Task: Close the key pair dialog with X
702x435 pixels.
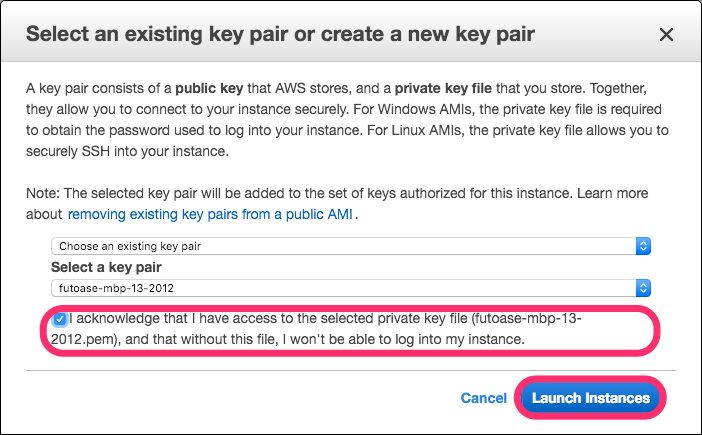Action: pos(666,34)
